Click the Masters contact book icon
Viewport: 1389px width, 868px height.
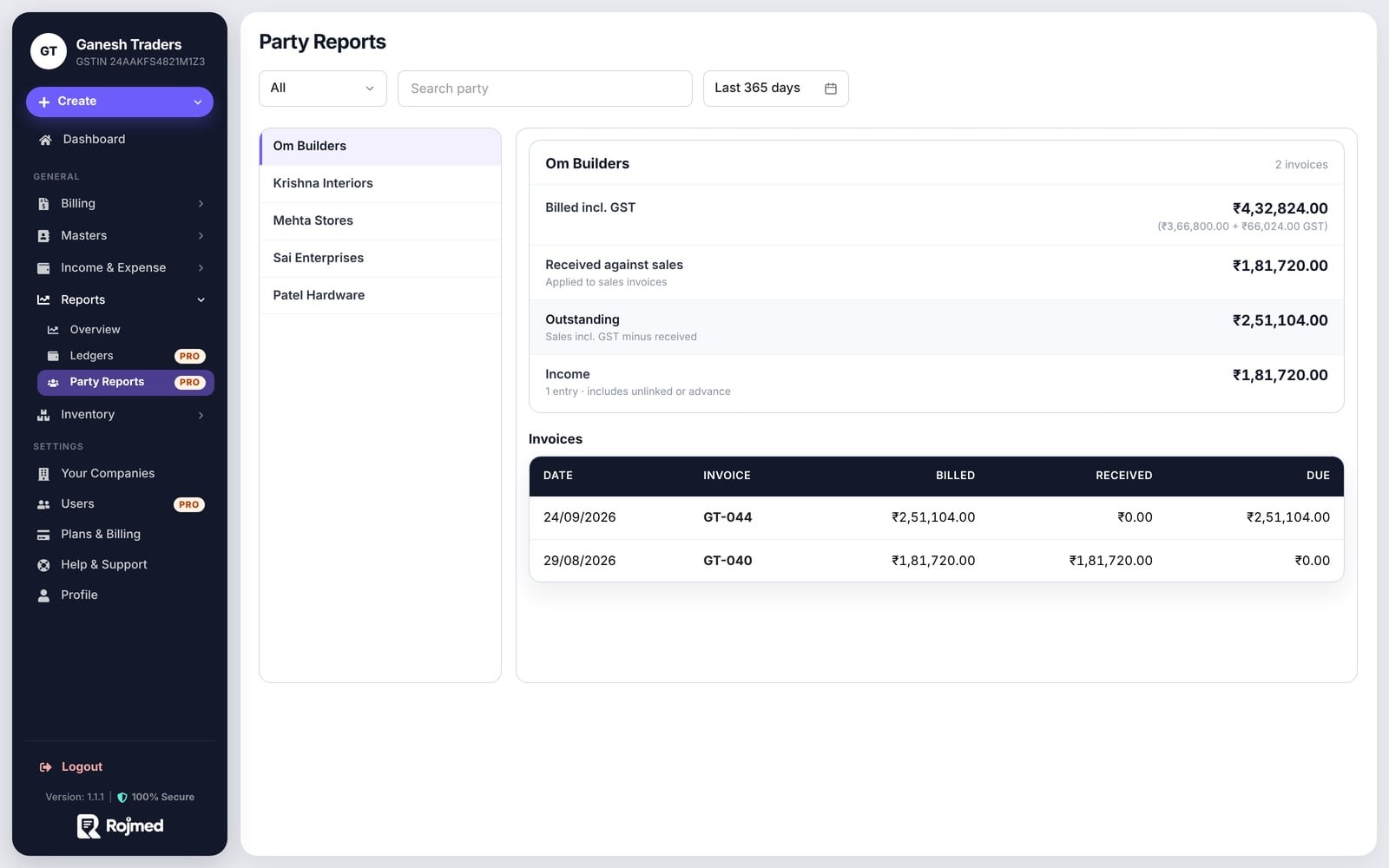[43, 236]
